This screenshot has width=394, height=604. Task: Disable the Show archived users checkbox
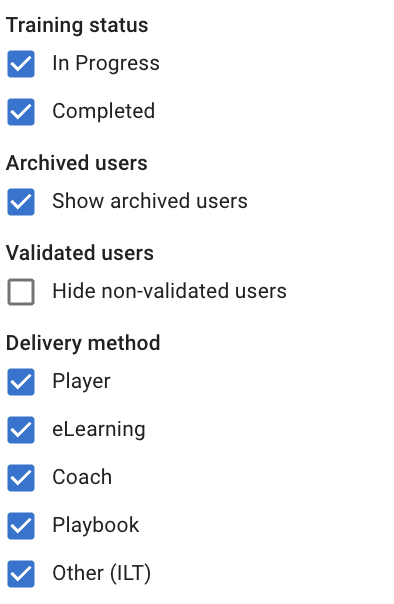click(21, 202)
